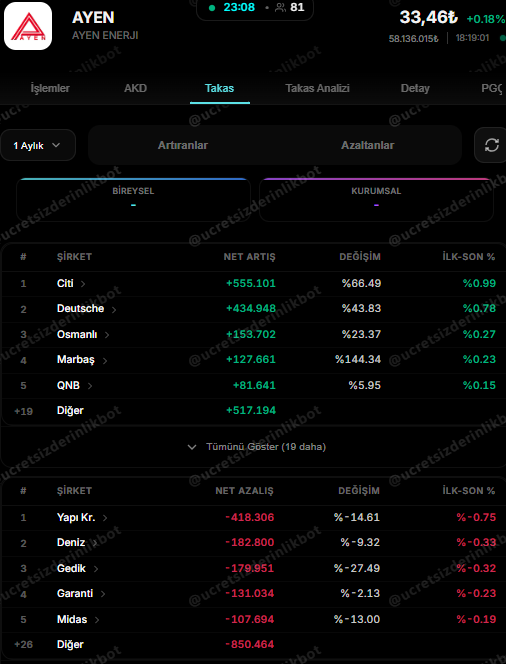This screenshot has width=506, height=664.
Task: Click the +0.18% price change
Action: point(486,19)
